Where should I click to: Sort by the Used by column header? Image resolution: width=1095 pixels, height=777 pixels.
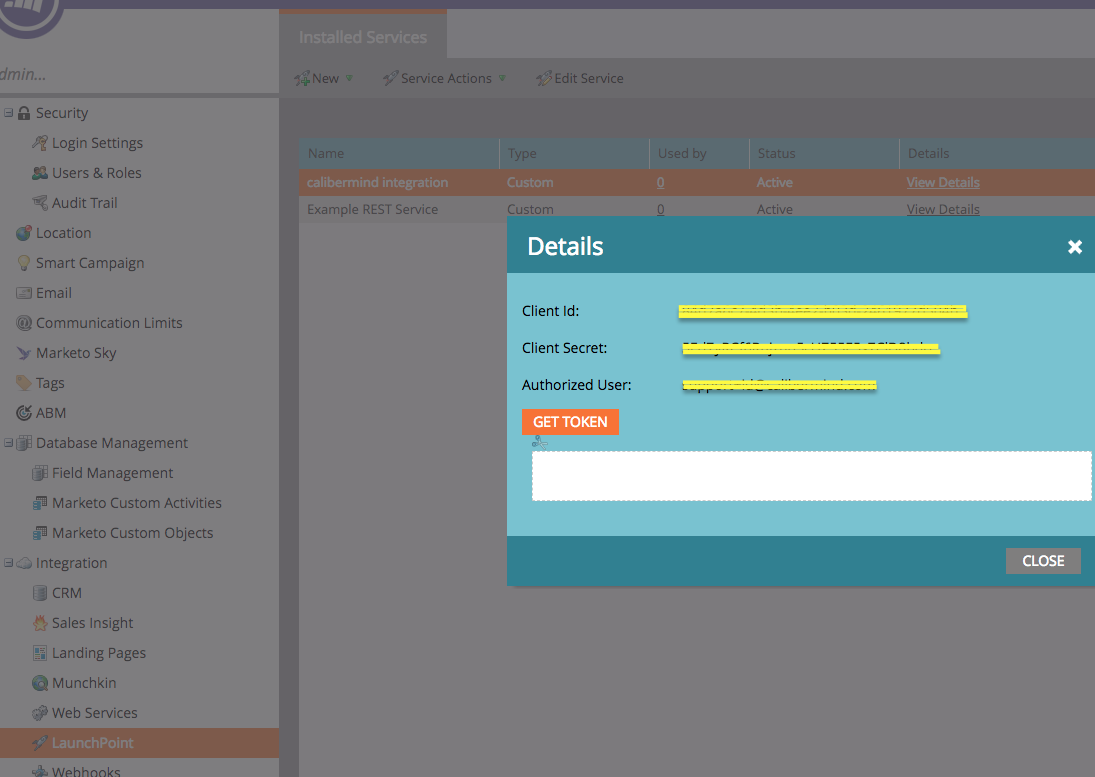point(699,154)
